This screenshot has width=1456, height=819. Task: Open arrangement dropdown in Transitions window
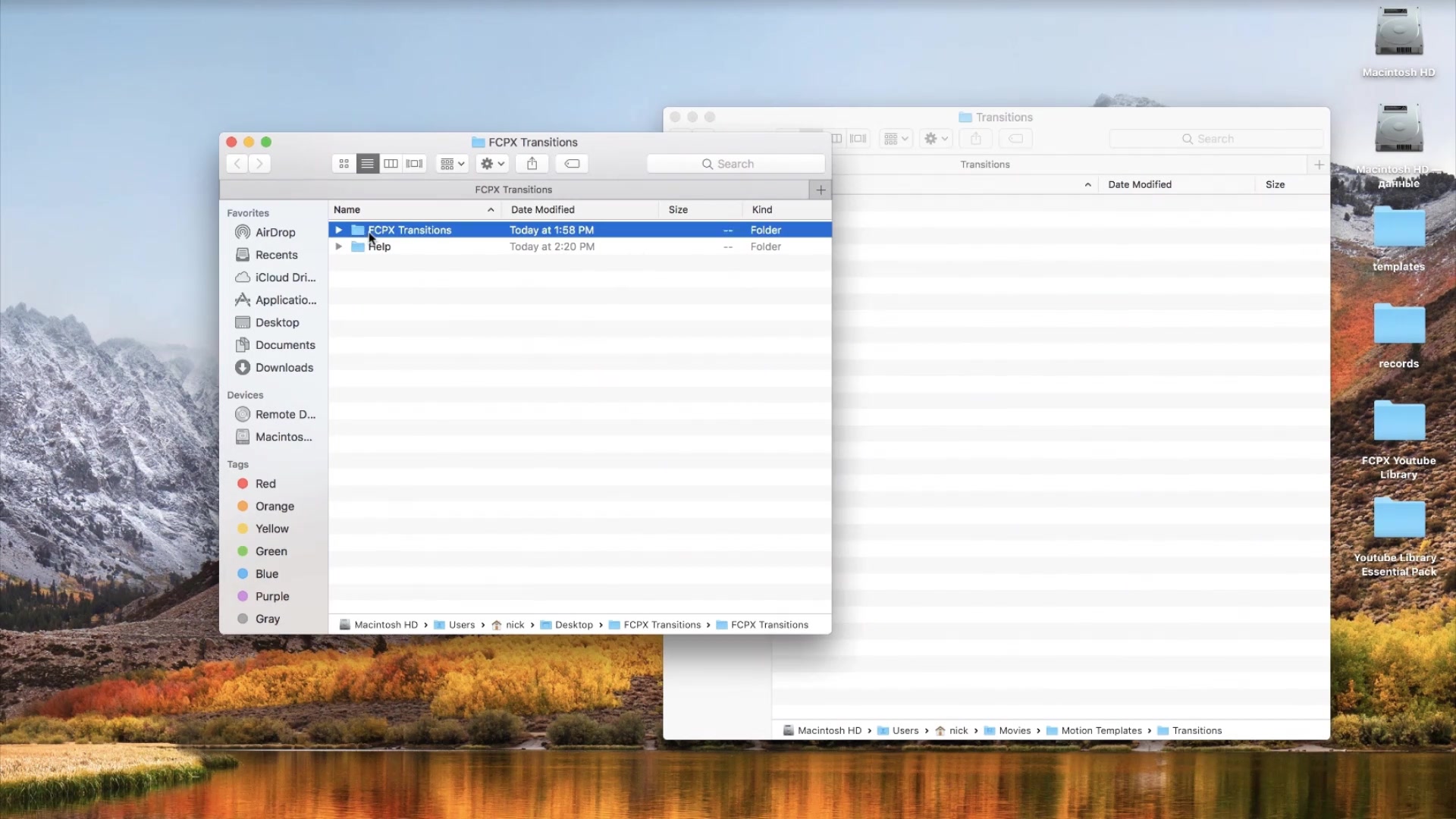coord(896,139)
